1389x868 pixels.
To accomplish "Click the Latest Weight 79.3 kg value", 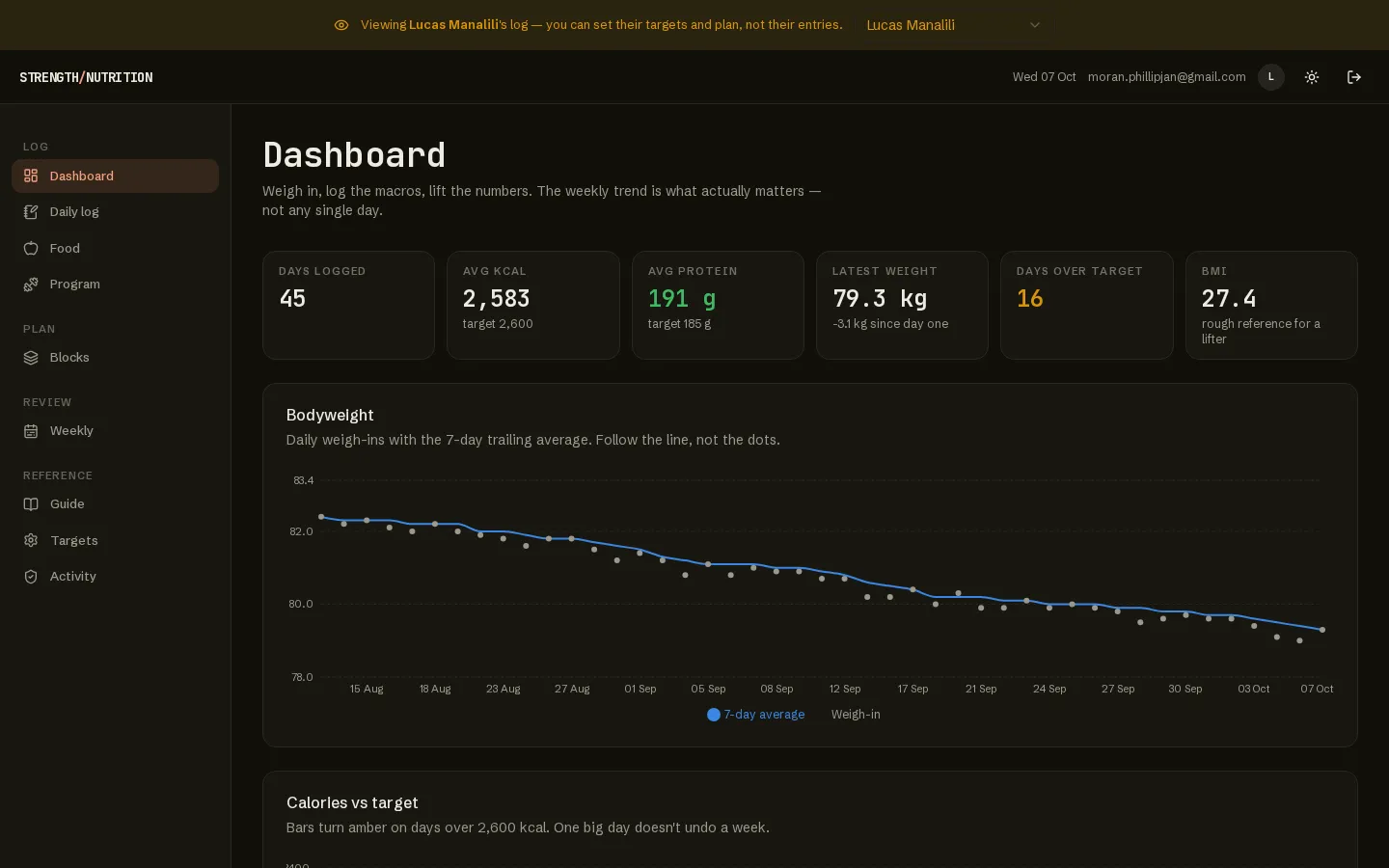I will [880, 299].
